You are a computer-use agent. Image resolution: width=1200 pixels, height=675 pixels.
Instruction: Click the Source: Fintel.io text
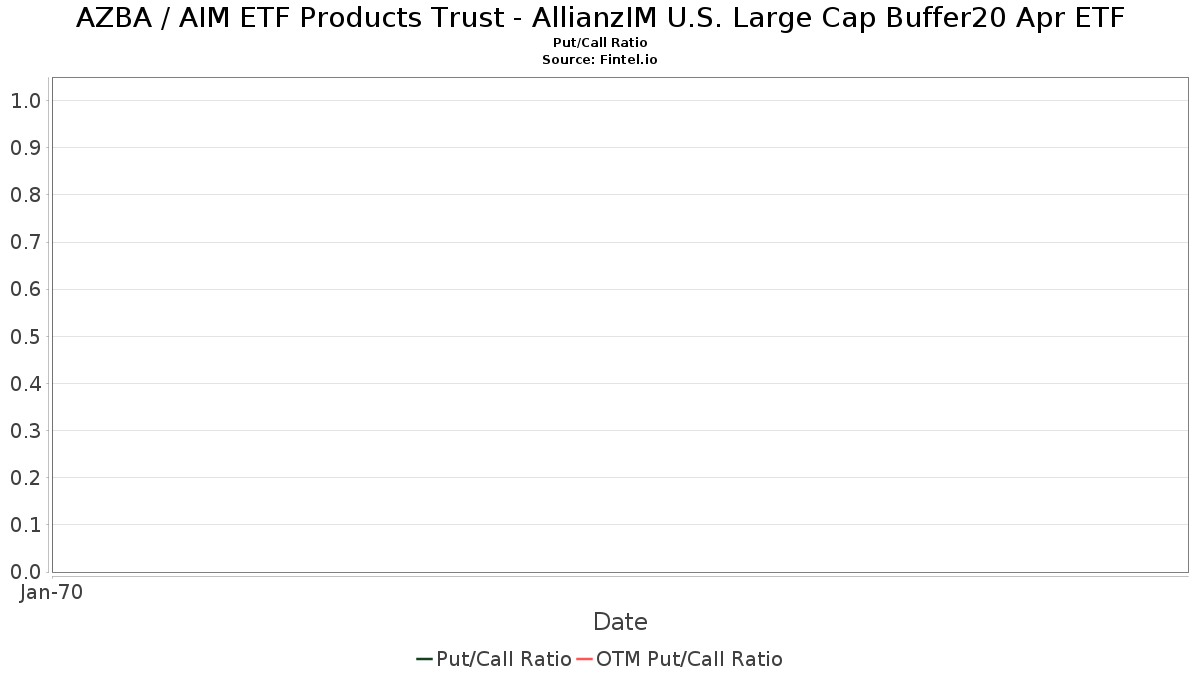pos(600,60)
